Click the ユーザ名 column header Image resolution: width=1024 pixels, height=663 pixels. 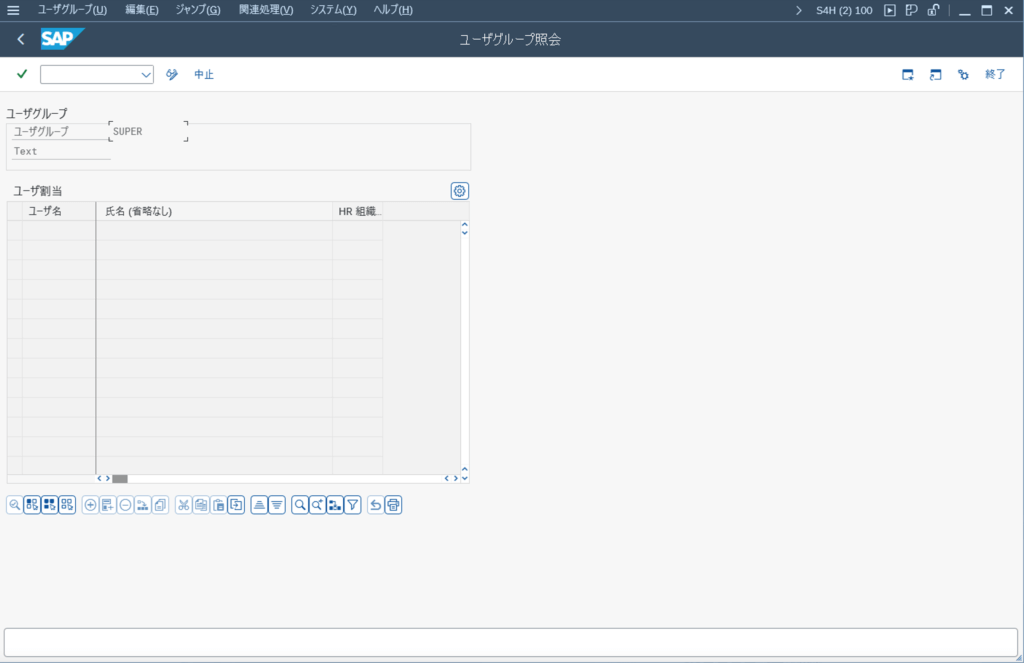59,211
